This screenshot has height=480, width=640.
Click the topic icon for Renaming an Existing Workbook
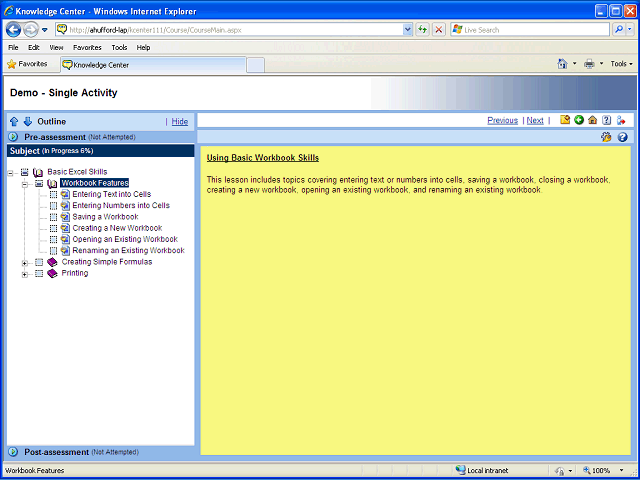(x=65, y=251)
